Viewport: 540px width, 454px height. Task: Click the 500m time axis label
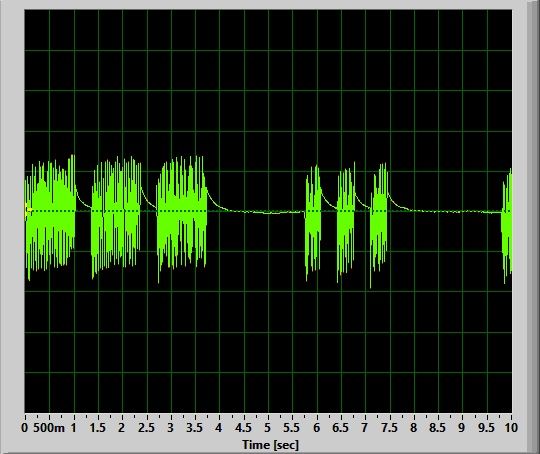pyautogui.click(x=49, y=428)
